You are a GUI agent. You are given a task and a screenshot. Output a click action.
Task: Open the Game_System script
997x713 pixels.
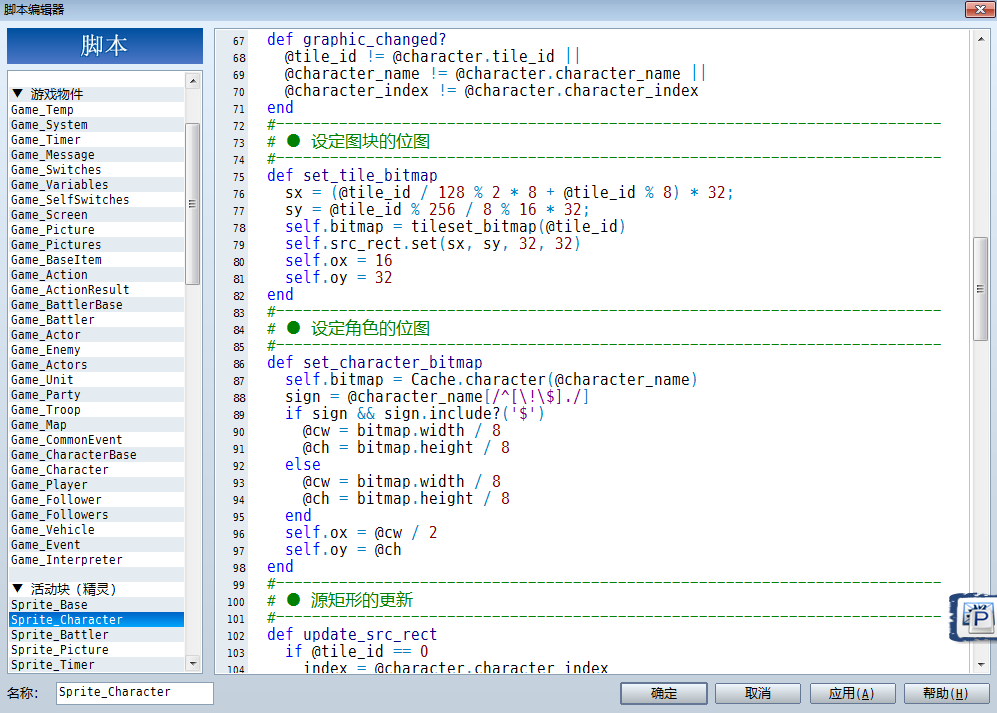[97, 125]
